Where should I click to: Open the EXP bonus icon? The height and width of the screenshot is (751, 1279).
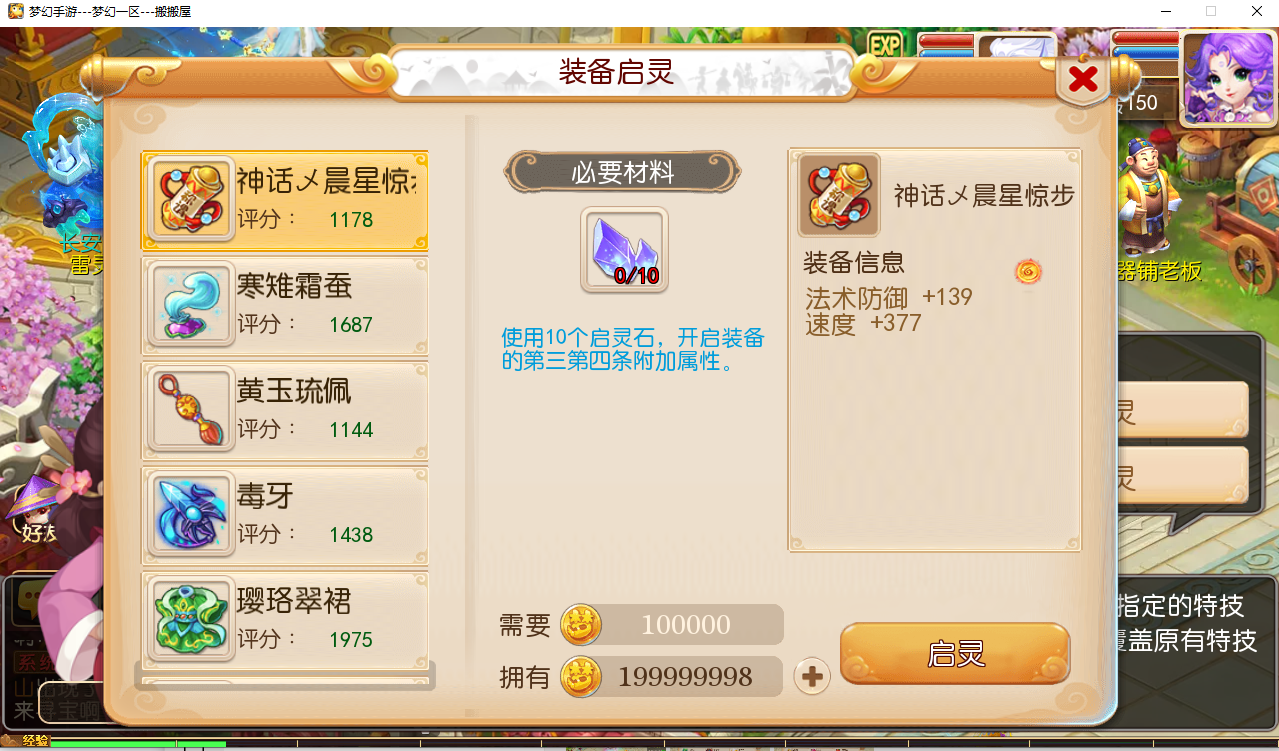885,45
